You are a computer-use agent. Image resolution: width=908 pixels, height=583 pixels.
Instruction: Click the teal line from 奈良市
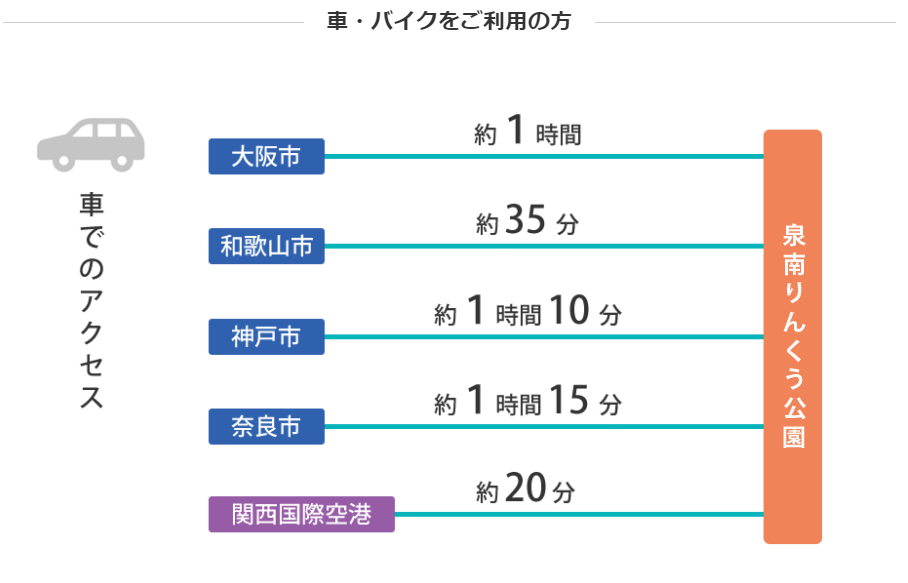[544, 427]
